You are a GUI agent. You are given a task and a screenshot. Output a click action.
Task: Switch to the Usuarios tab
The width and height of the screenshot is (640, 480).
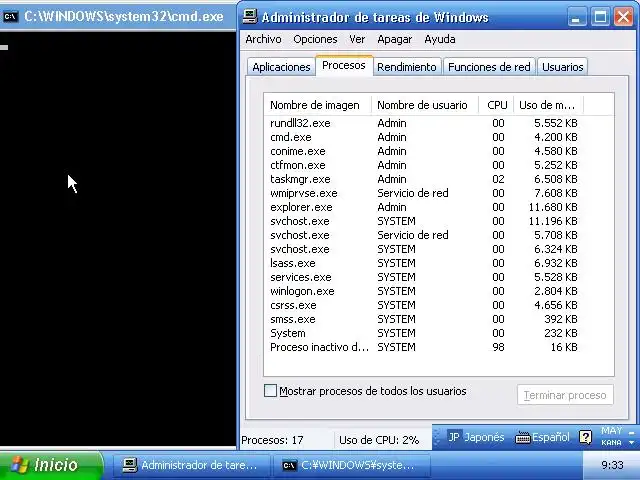[x=562, y=67]
